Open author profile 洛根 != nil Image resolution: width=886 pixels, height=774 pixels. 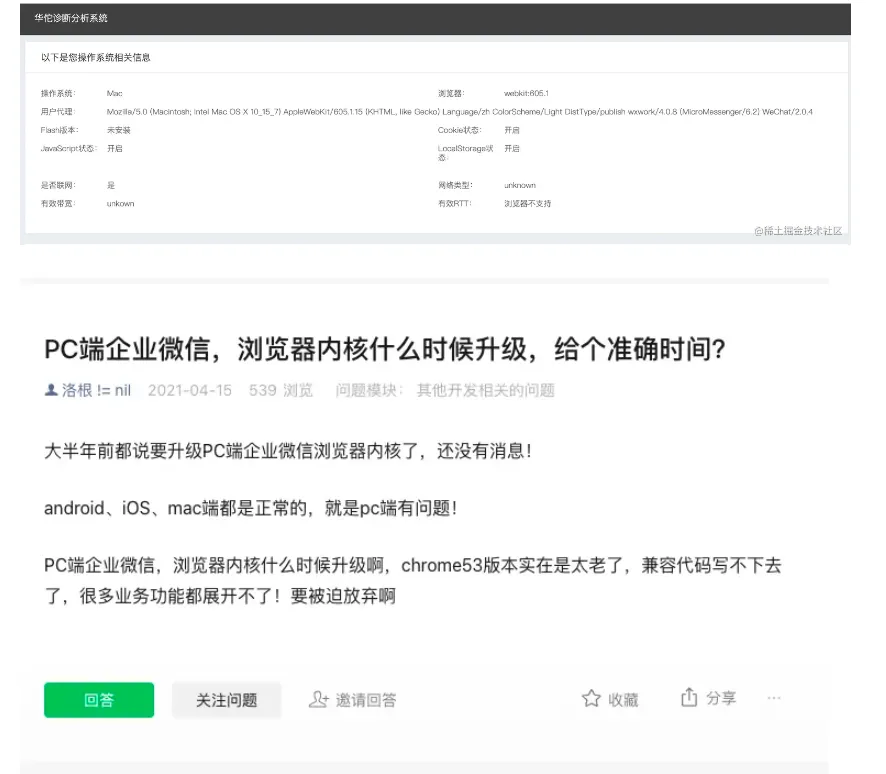pos(96,390)
